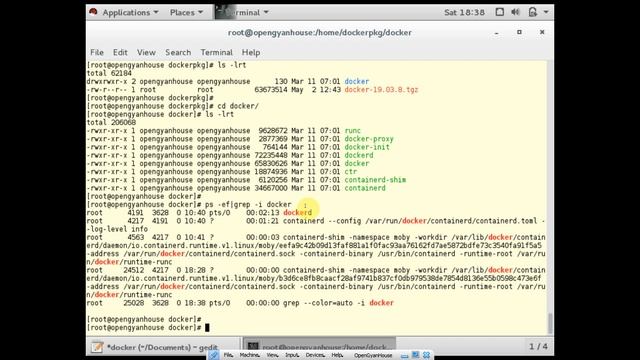Open the Applications menu in top panel
Screen dimensions: 640x360
click(130, 12)
